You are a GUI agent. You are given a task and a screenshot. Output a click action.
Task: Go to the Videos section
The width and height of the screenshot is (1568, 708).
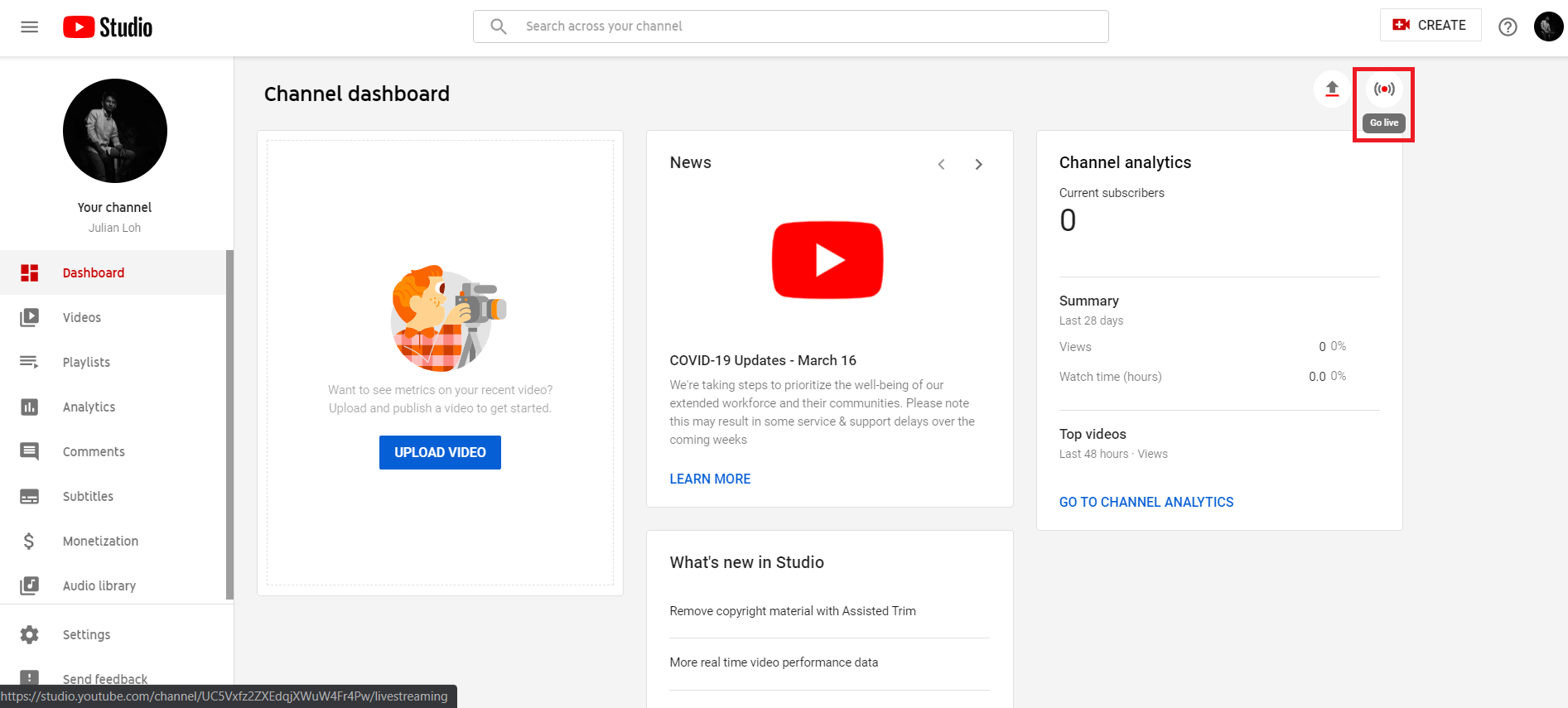click(113, 317)
